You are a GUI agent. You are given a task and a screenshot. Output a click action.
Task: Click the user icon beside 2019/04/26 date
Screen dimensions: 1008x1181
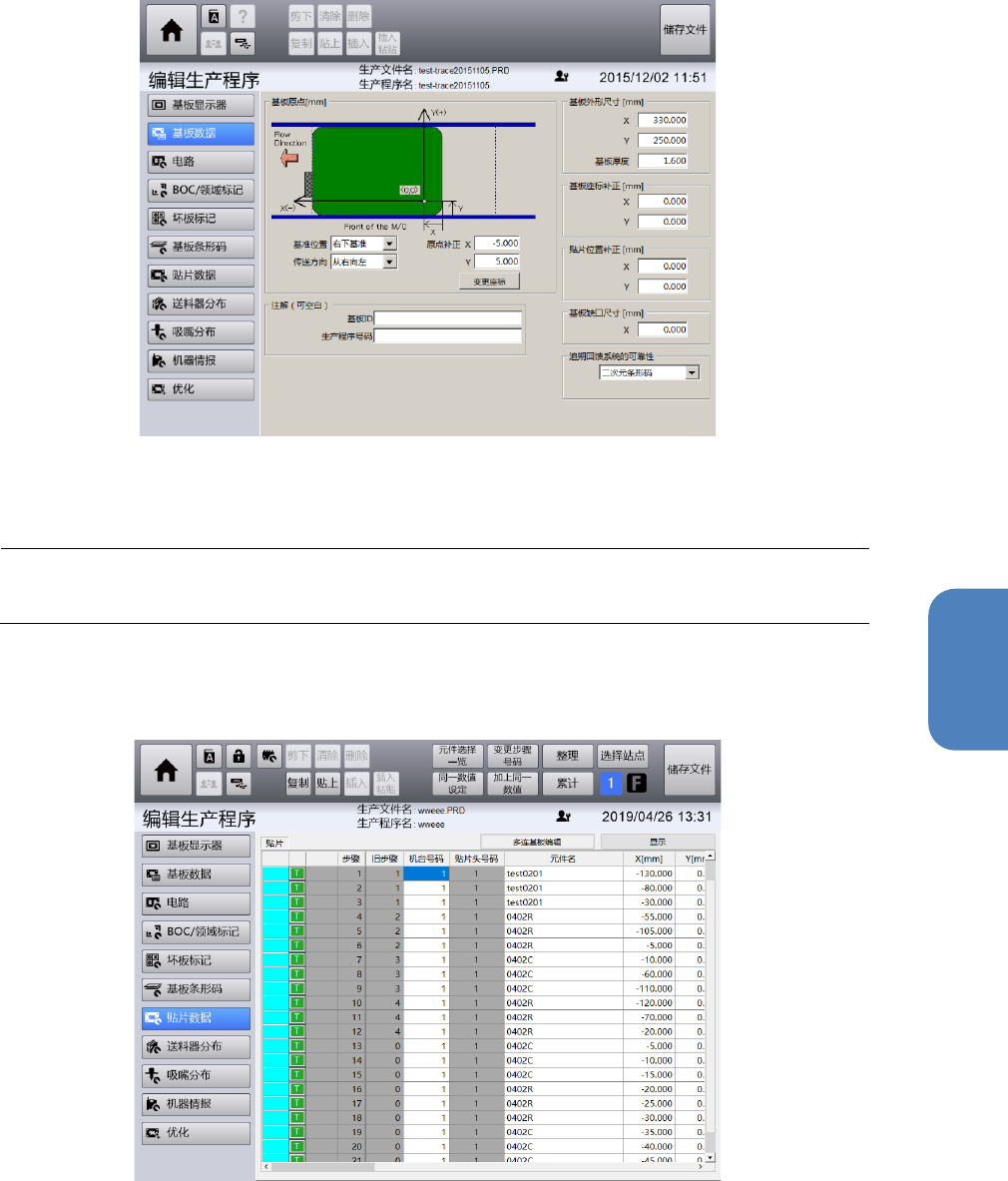pyautogui.click(x=563, y=817)
